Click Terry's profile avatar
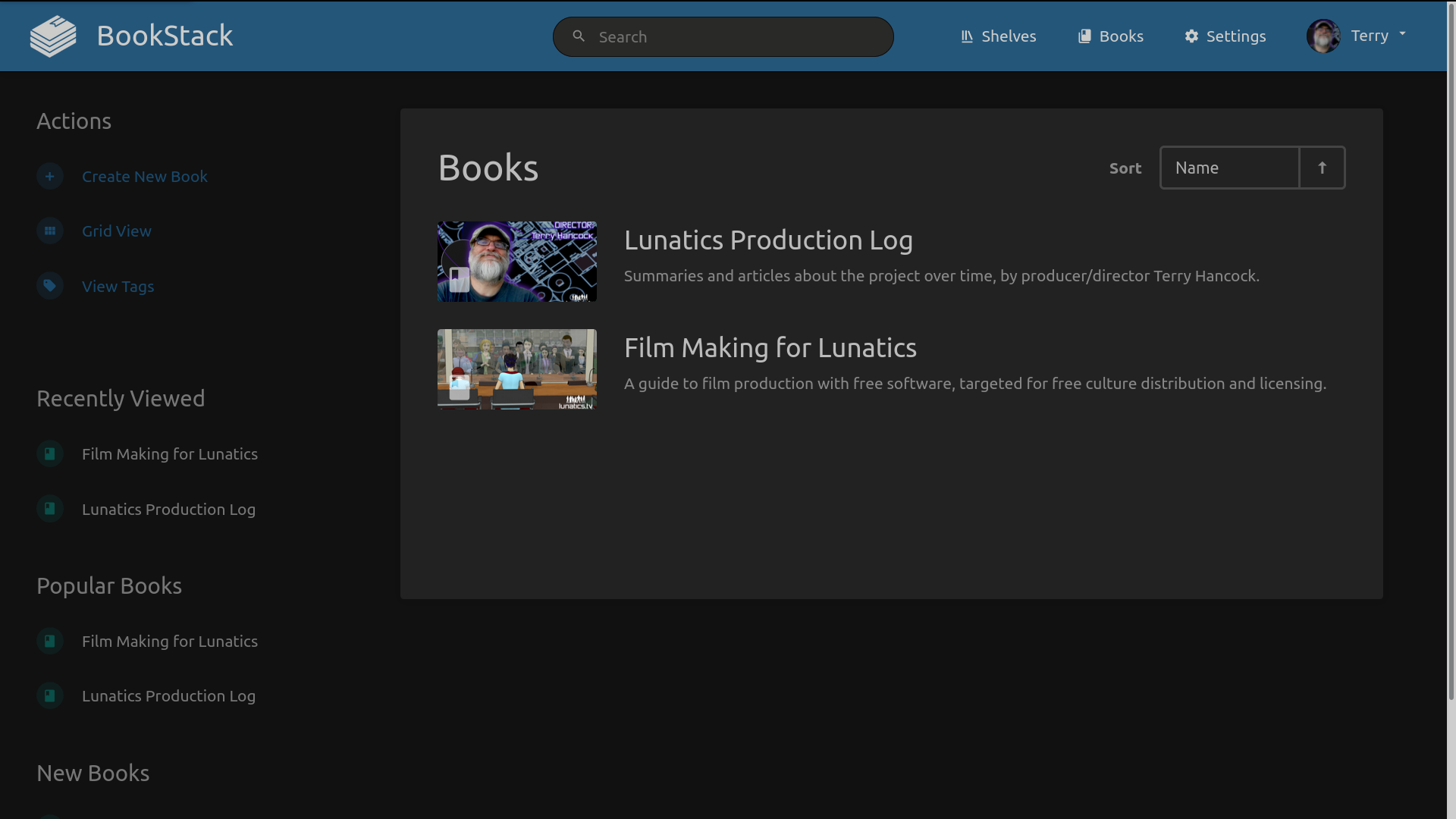 coord(1323,36)
